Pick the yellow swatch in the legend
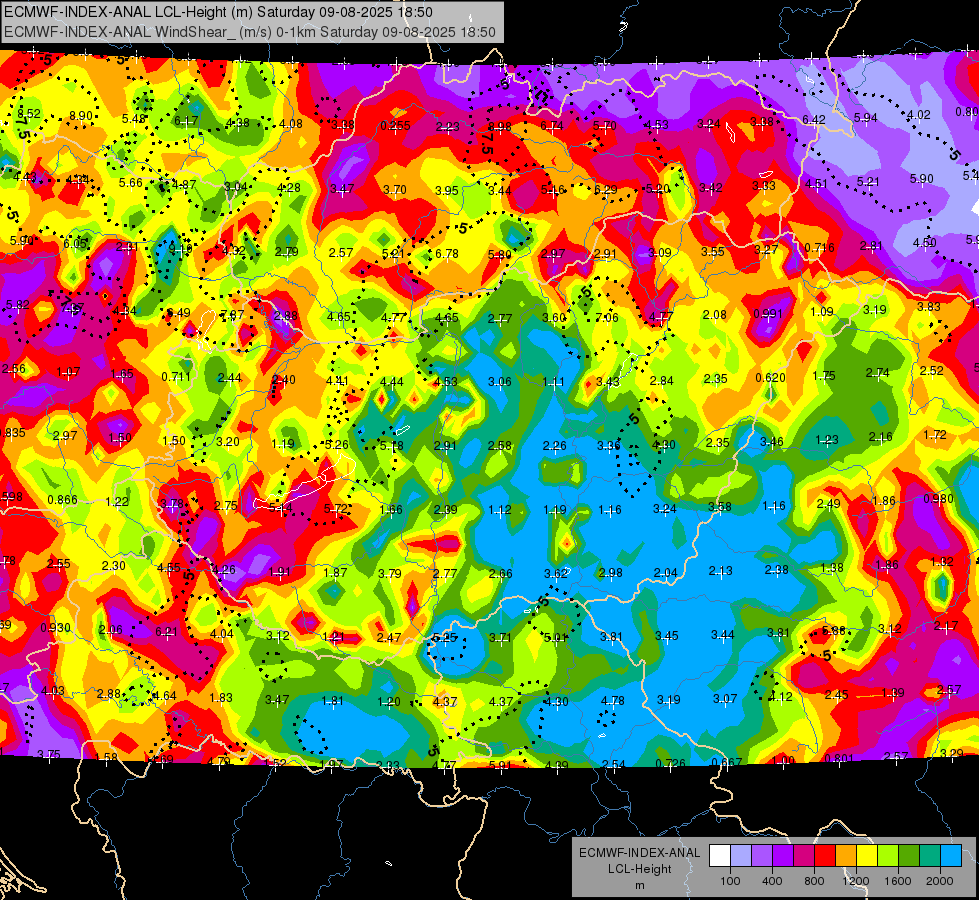This screenshot has height=900, width=979. pos(867,856)
